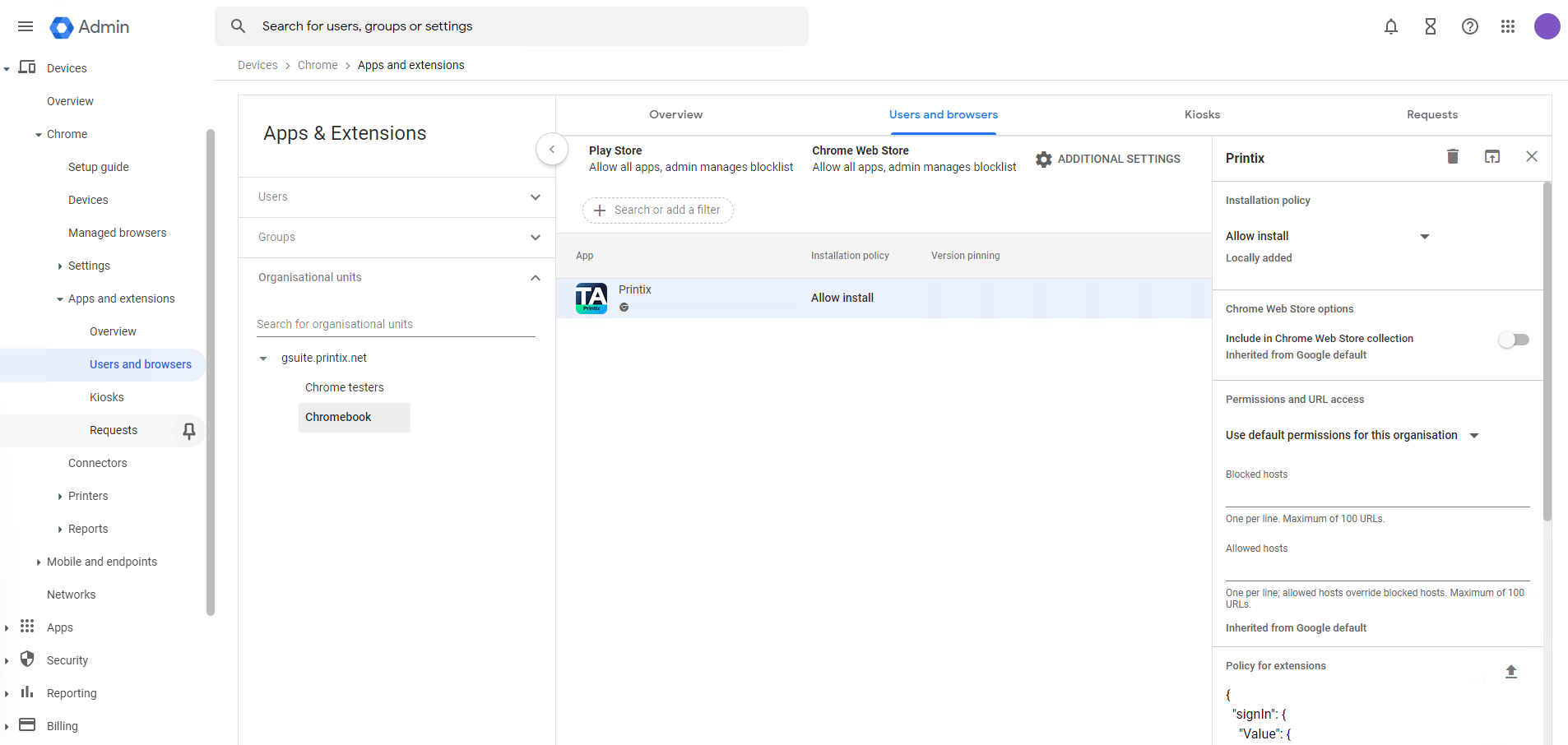Switch to the Requests tab

(x=1431, y=115)
